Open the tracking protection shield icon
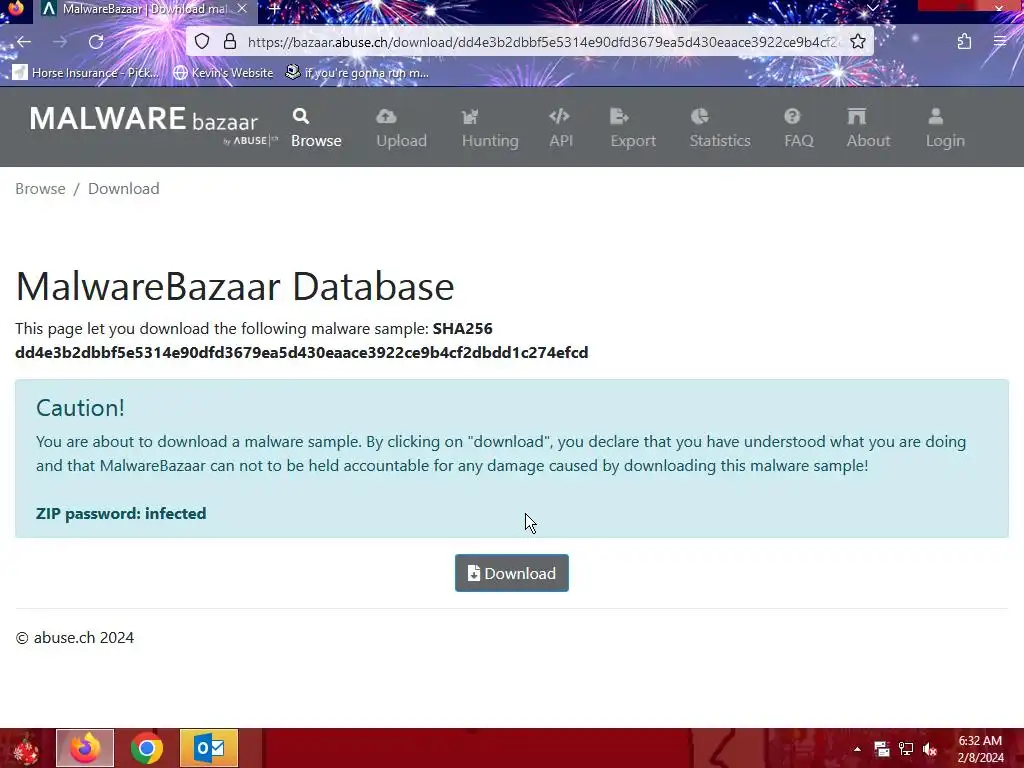Viewport: 1024px width, 768px height. (202, 42)
